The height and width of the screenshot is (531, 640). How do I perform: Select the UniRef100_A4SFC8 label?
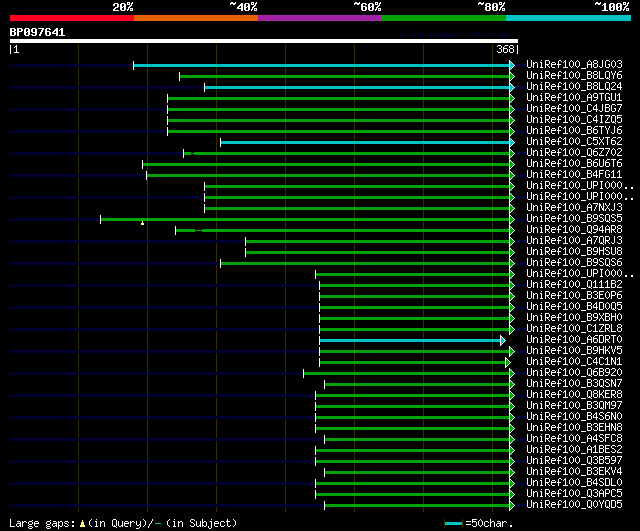[x=574, y=439]
